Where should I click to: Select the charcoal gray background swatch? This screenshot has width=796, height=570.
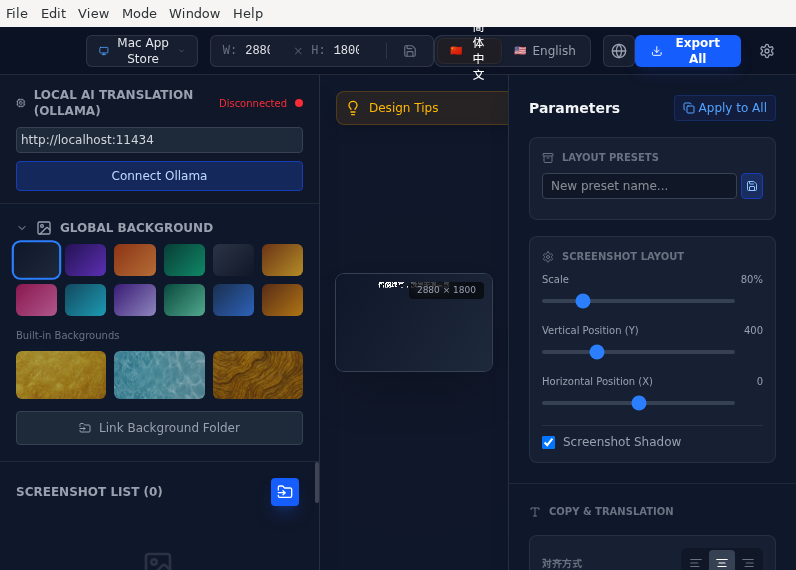(234, 260)
